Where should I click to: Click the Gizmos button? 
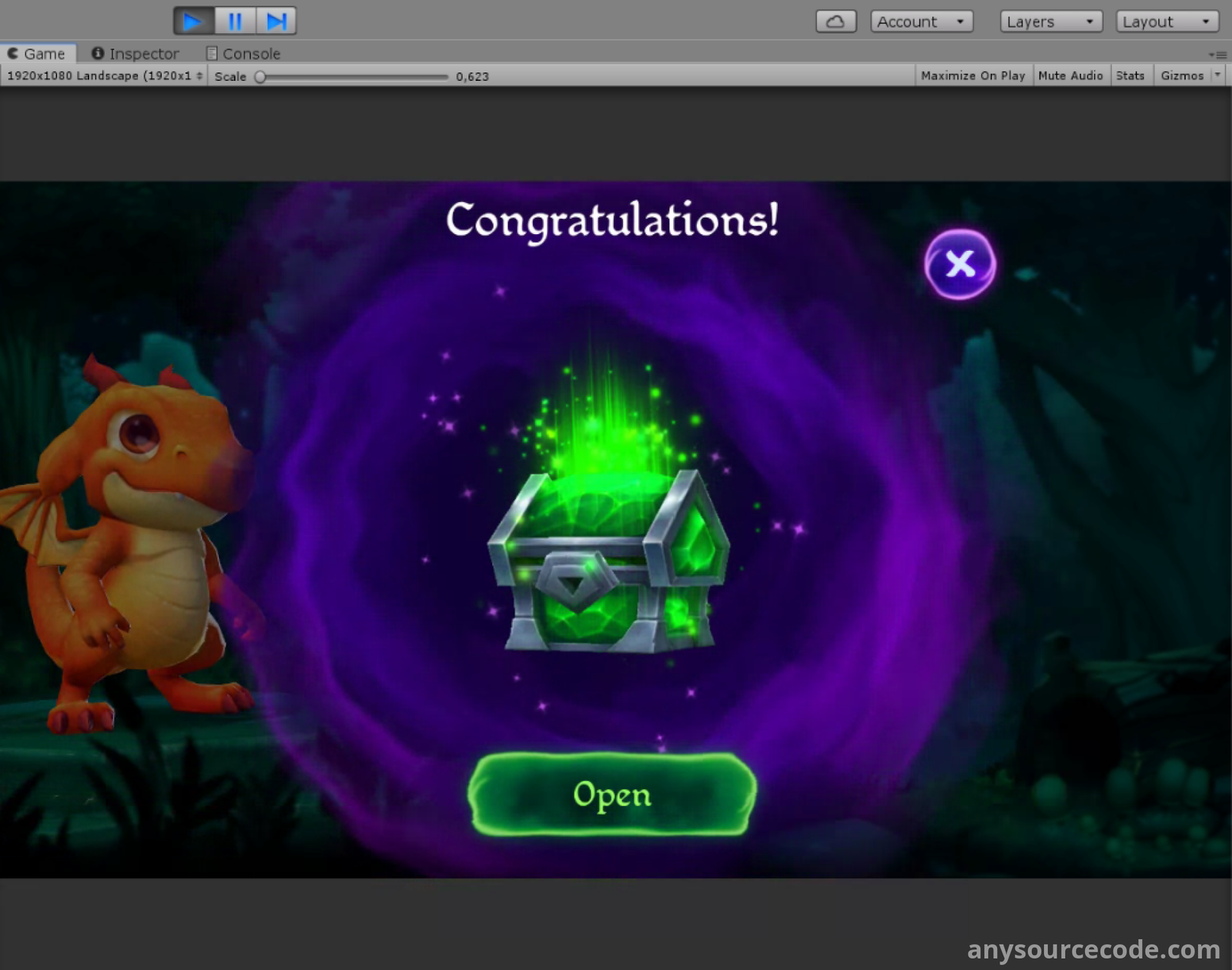tap(1182, 75)
